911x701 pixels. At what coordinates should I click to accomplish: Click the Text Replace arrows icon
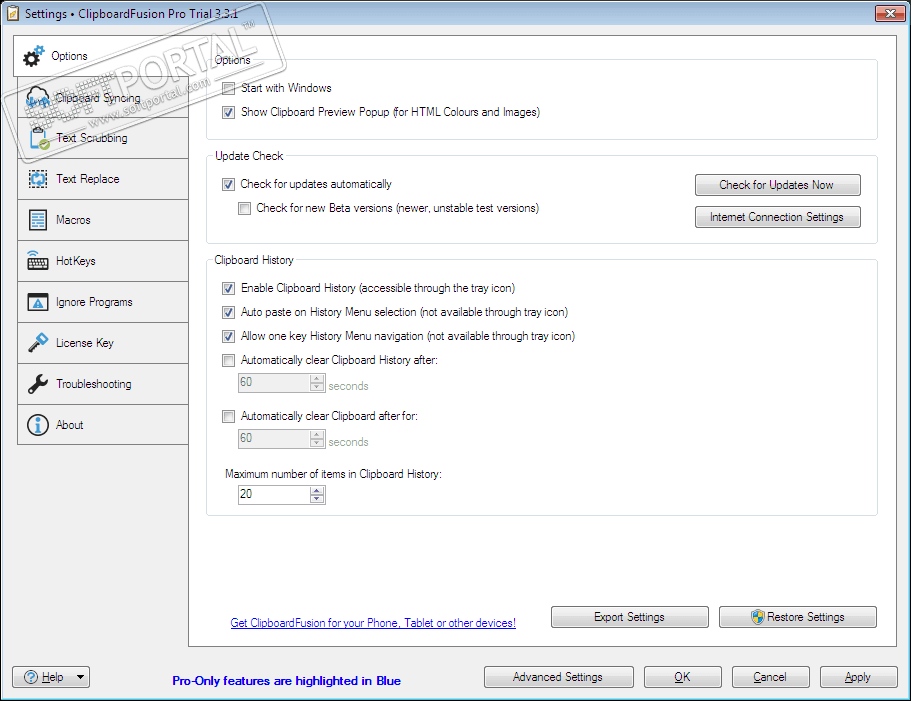(x=38, y=179)
